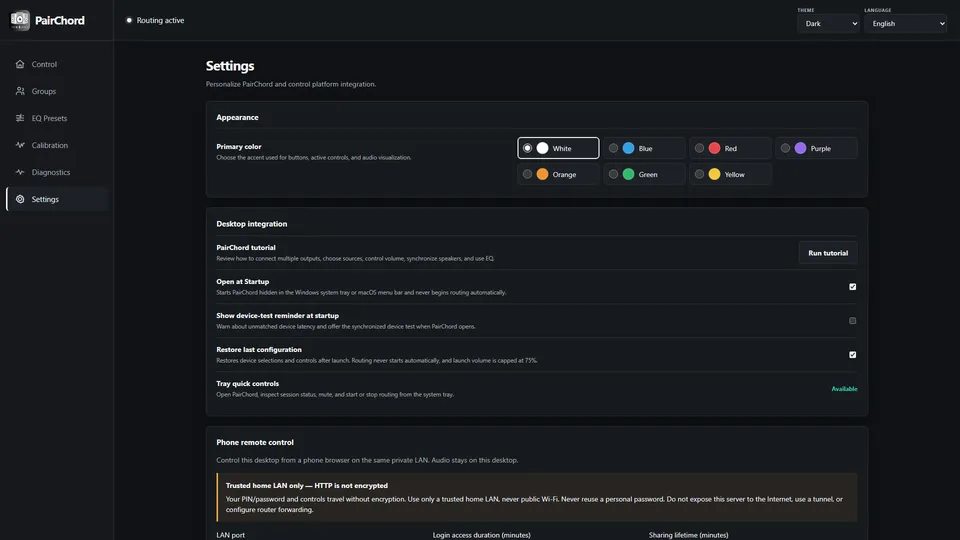Click the EQ Presets sliders icon

point(20,118)
